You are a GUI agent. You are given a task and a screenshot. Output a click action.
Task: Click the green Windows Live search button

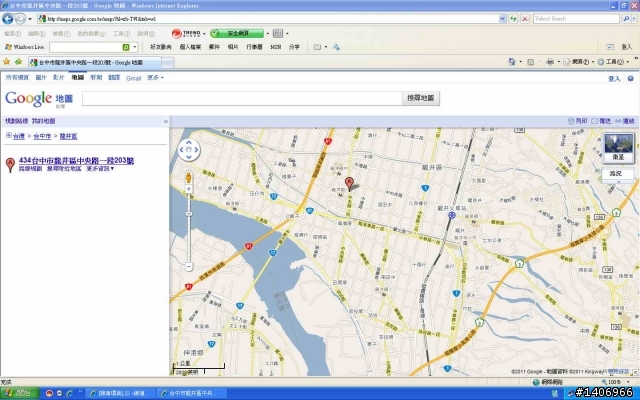pyautogui.click(x=126, y=47)
